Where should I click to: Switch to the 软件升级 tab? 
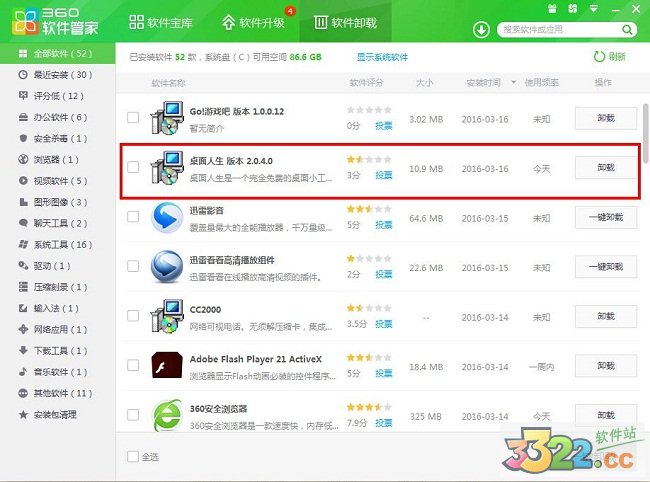253,22
